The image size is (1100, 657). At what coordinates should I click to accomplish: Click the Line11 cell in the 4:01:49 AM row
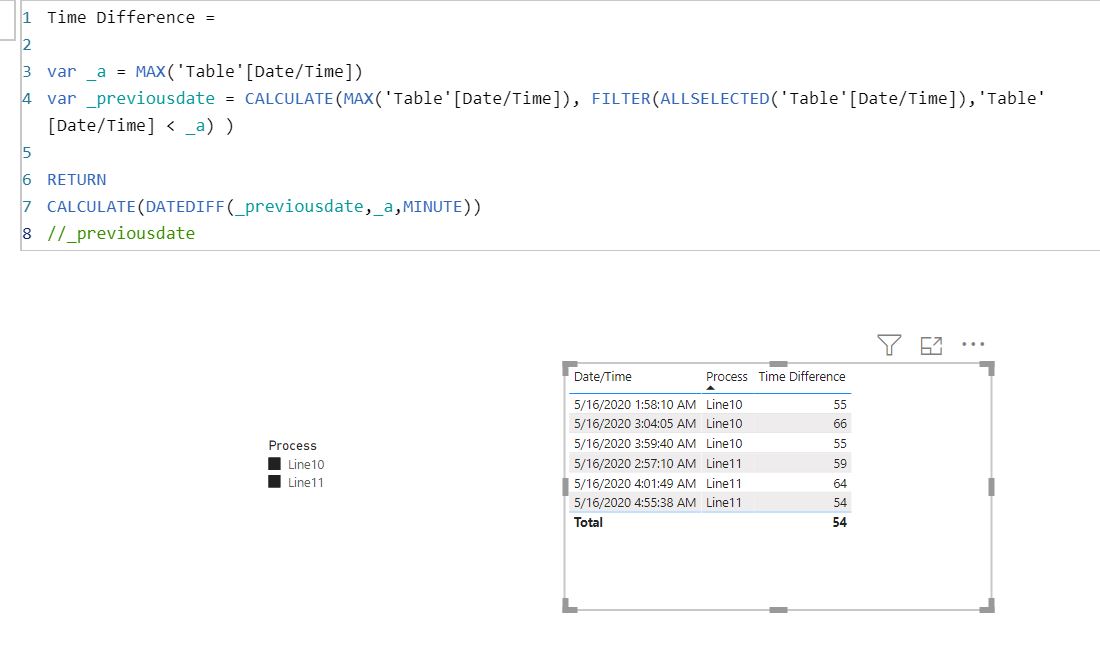(x=724, y=483)
